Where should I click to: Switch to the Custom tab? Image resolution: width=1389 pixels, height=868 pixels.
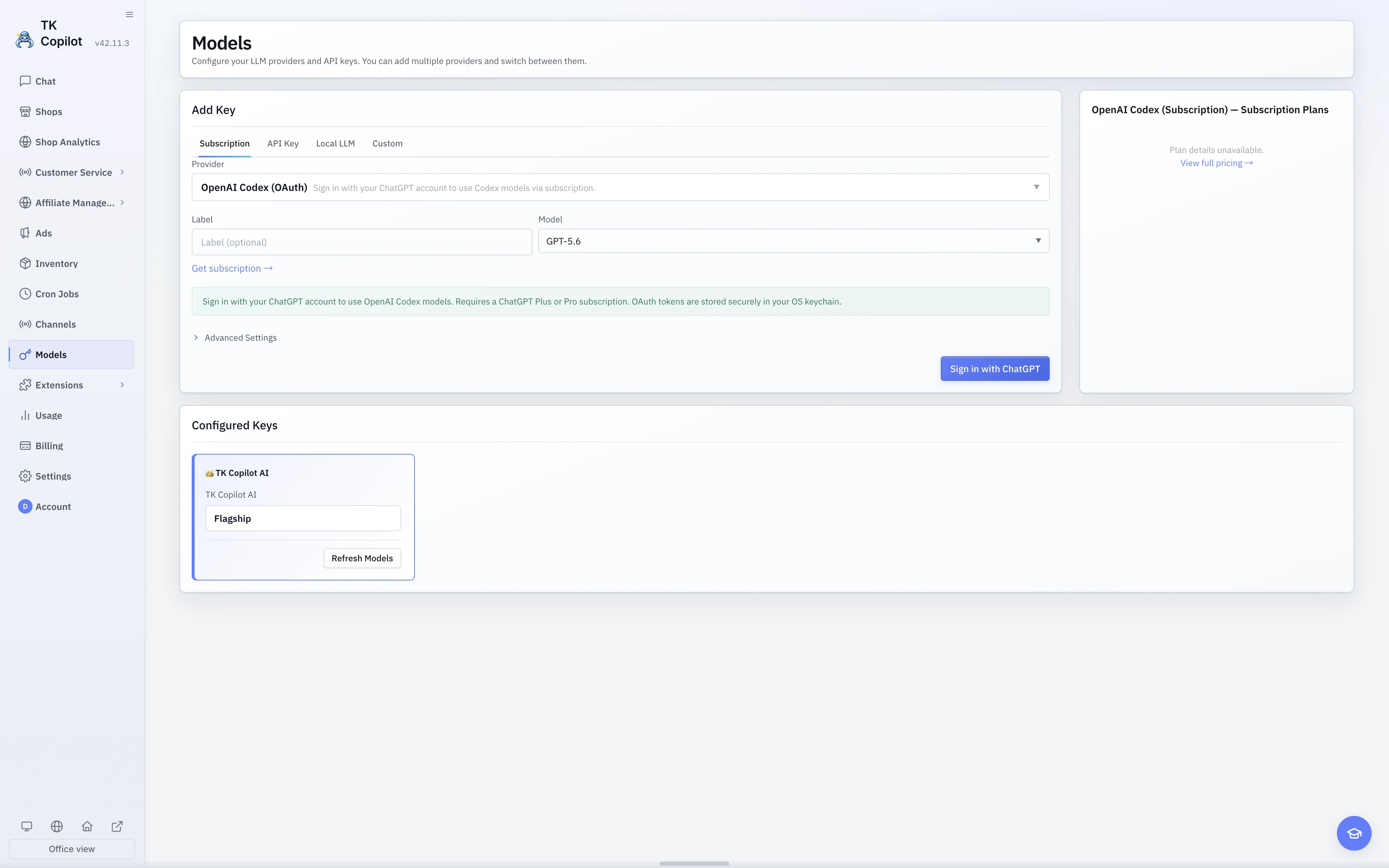coord(387,144)
